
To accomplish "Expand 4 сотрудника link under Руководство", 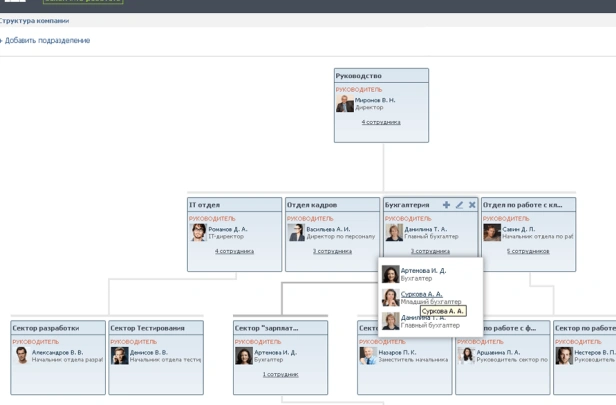I will click(x=381, y=122).
